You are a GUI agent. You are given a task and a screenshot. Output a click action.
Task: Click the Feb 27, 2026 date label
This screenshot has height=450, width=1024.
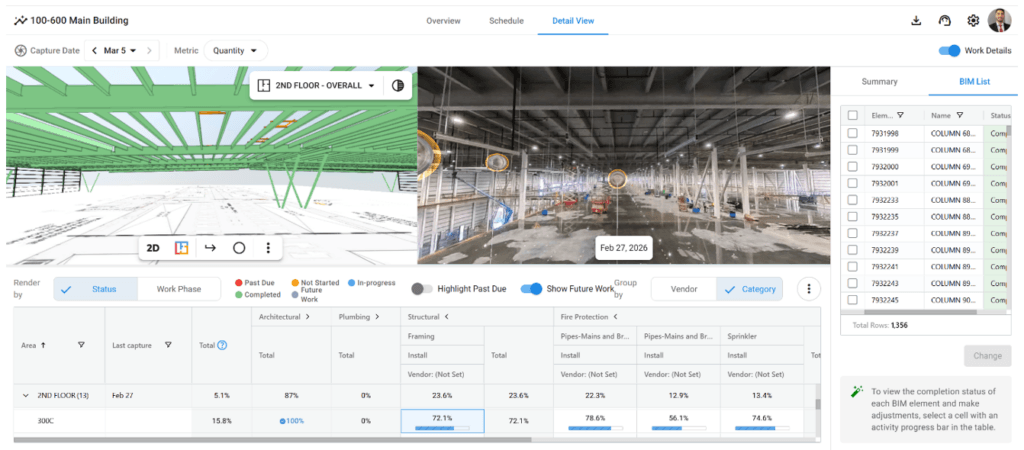click(623, 248)
